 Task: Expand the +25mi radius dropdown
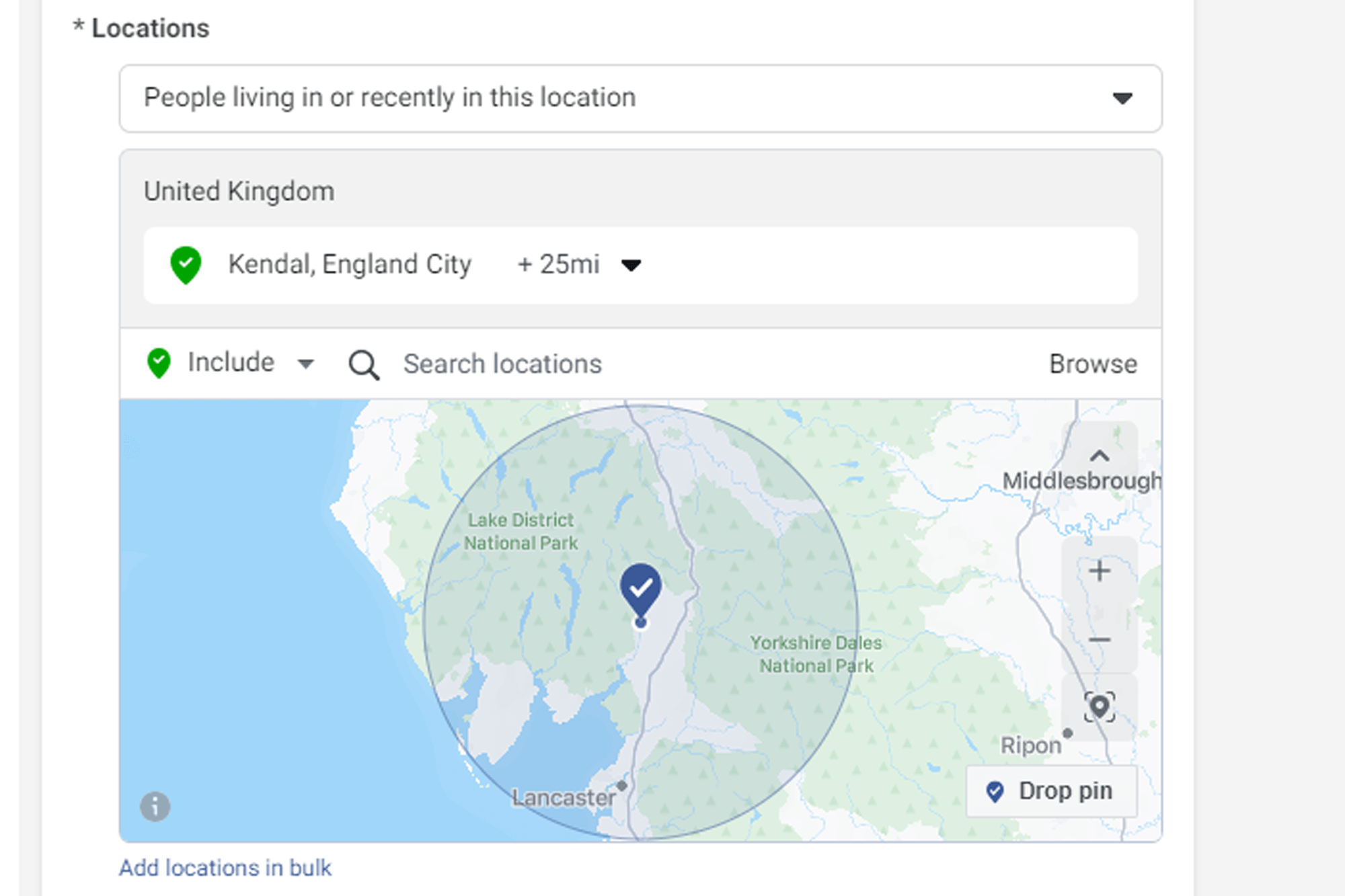point(630,265)
